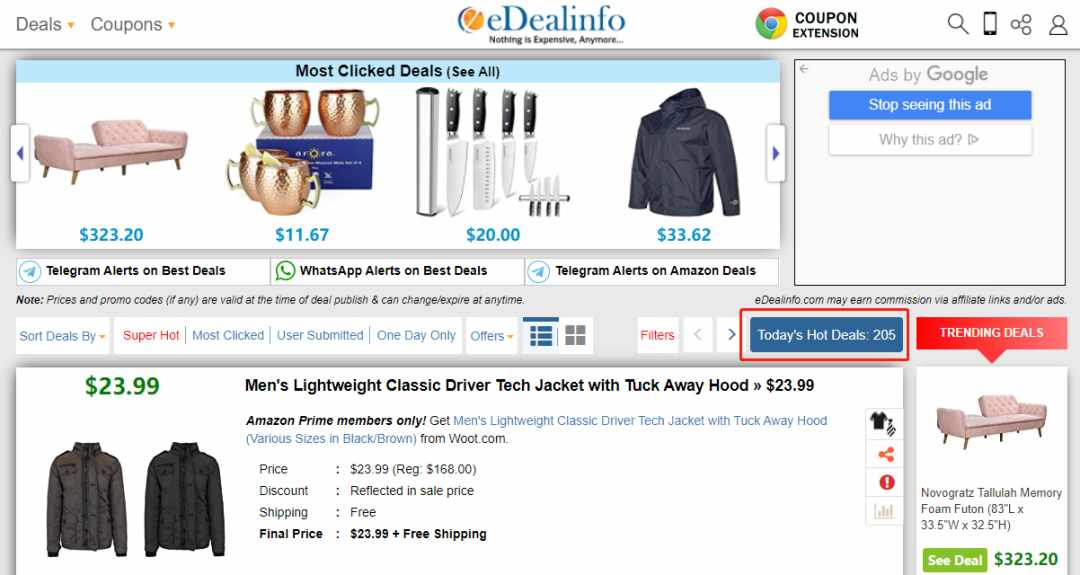The width and height of the screenshot is (1080, 575).
Task: Select the Most Clicked tab
Action: click(x=228, y=335)
